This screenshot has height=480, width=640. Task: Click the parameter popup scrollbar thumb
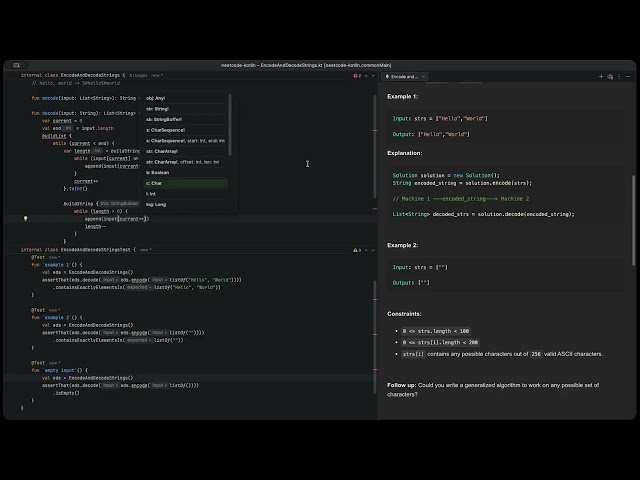[x=230, y=124]
